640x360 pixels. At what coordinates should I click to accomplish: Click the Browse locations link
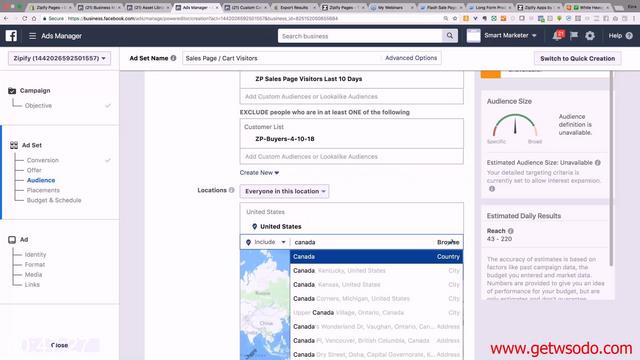click(448, 242)
